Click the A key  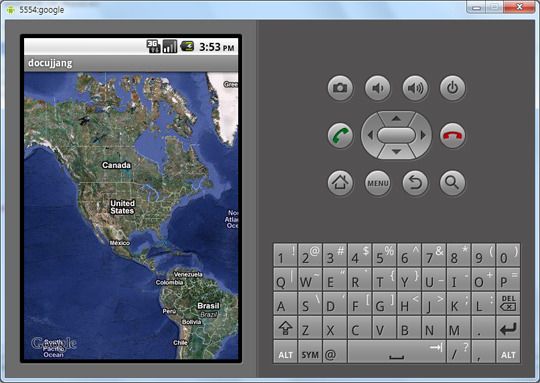coord(285,303)
